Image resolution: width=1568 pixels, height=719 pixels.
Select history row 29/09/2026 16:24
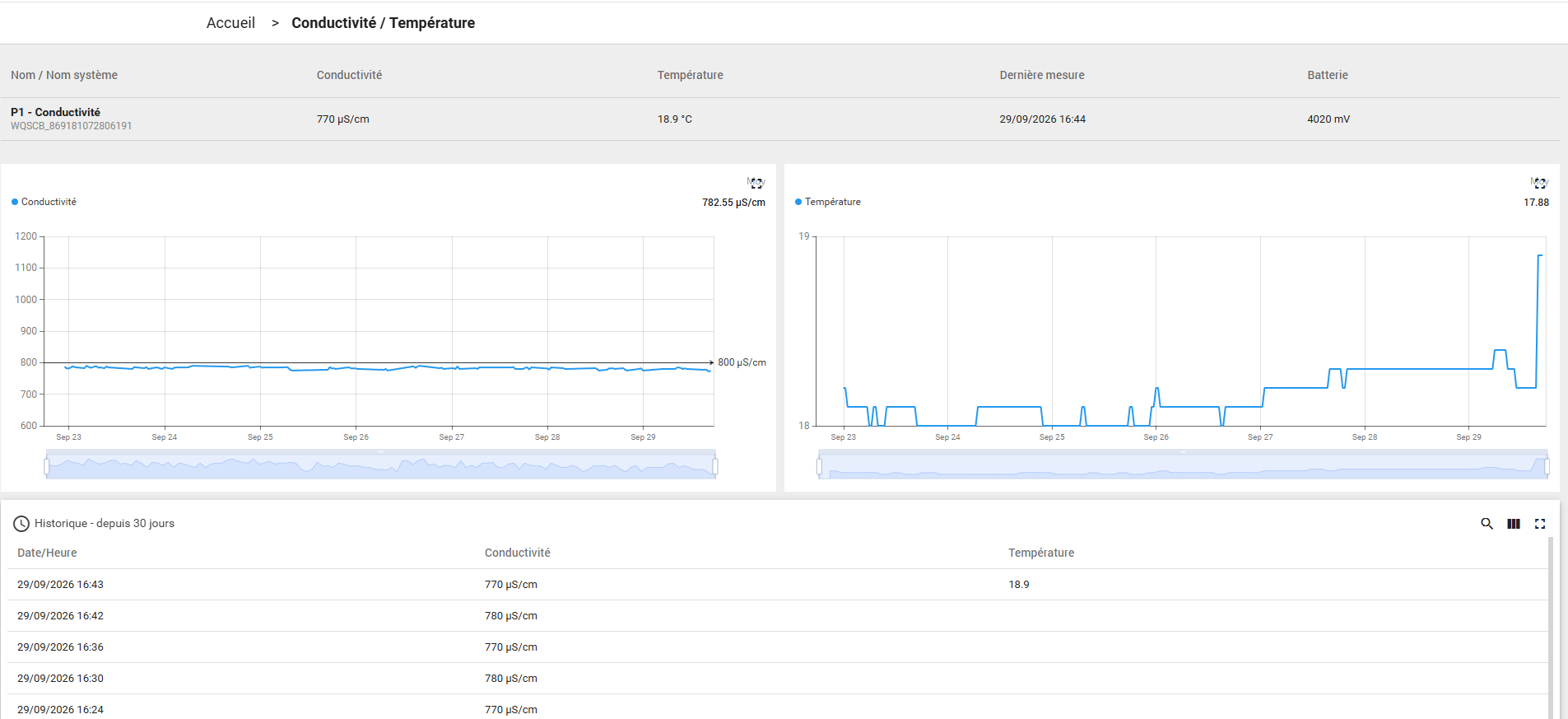coord(778,707)
